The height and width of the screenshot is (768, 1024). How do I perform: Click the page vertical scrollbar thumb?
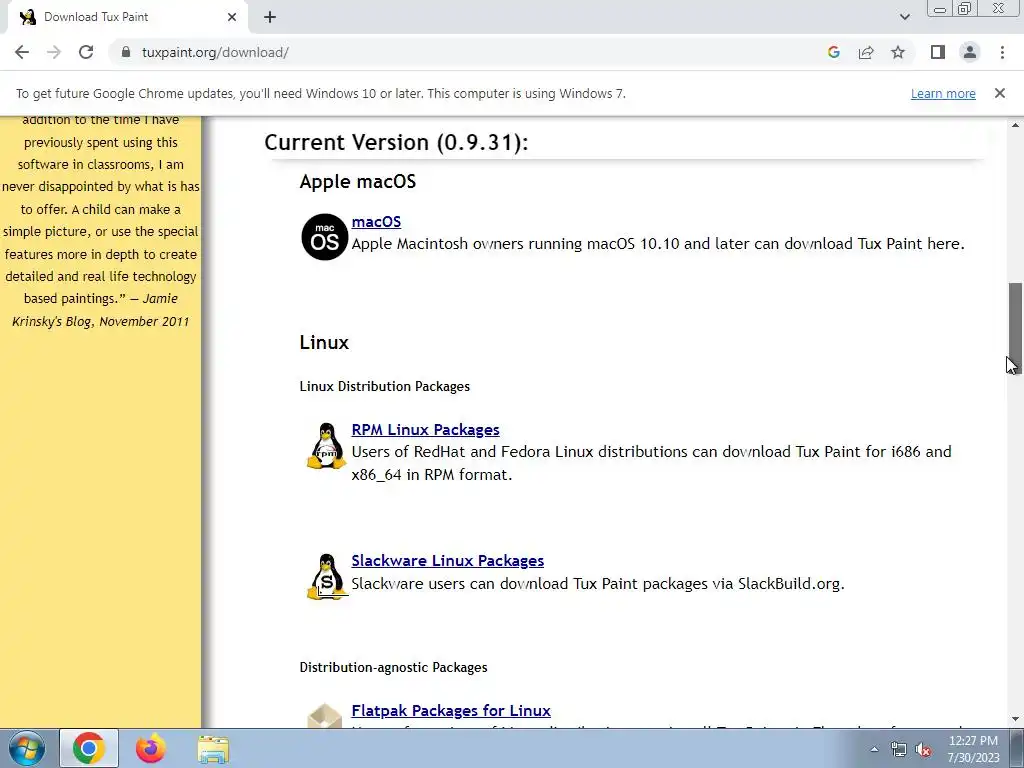point(1015,328)
